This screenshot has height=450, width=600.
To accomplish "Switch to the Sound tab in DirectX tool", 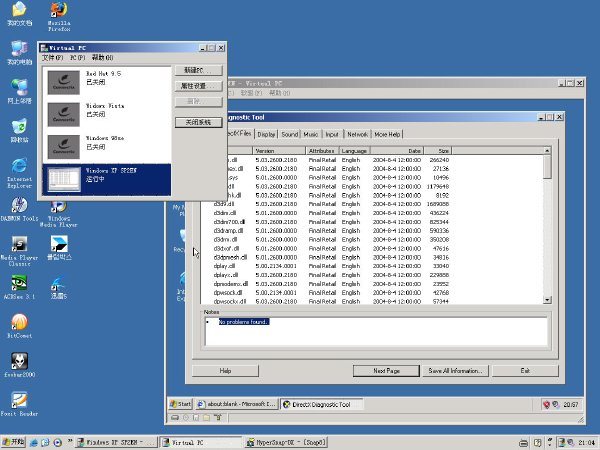I will (290, 134).
